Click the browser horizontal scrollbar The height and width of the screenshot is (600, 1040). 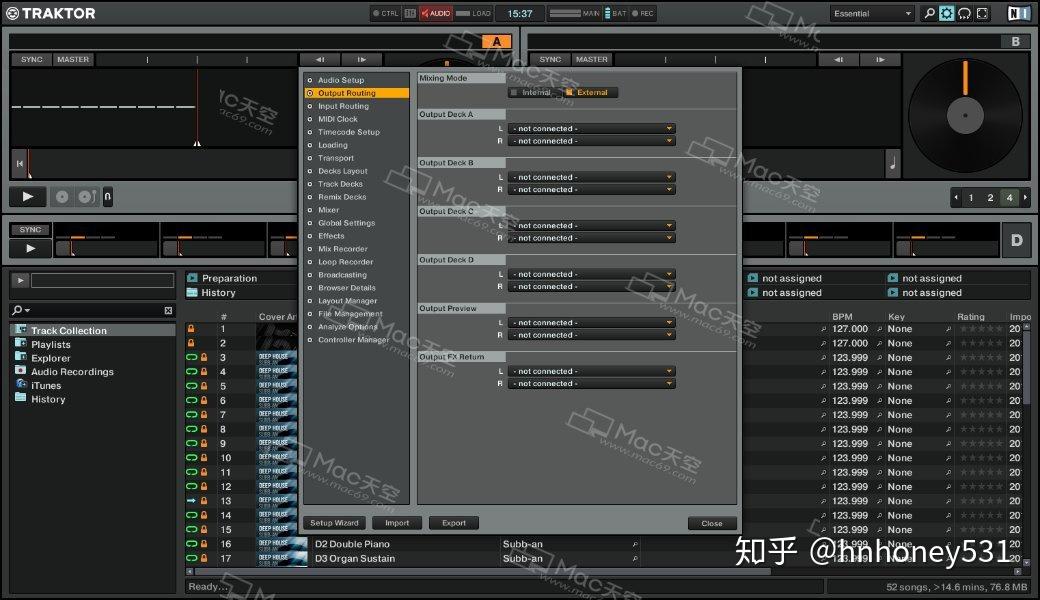(482, 571)
